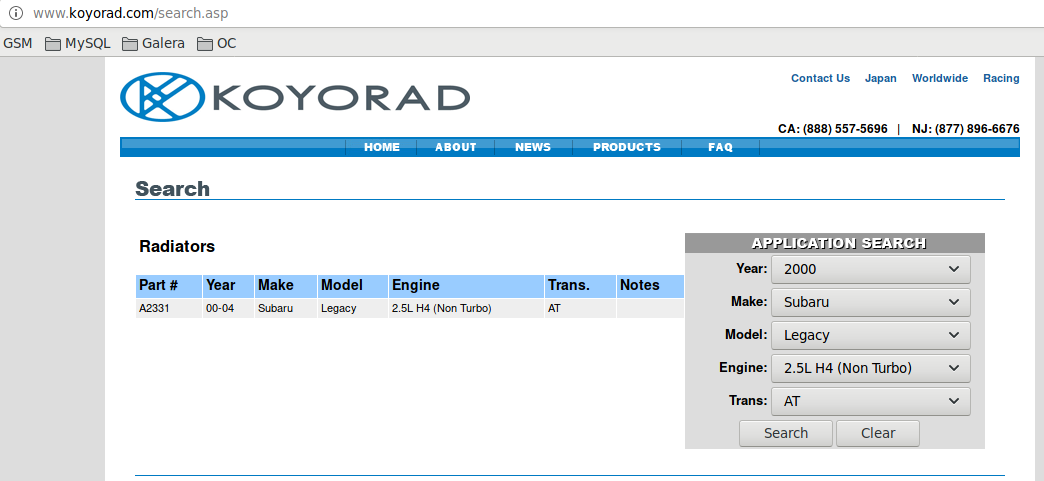The width and height of the screenshot is (1044, 481).
Task: Click the Trans. column header
Action: [581, 286]
